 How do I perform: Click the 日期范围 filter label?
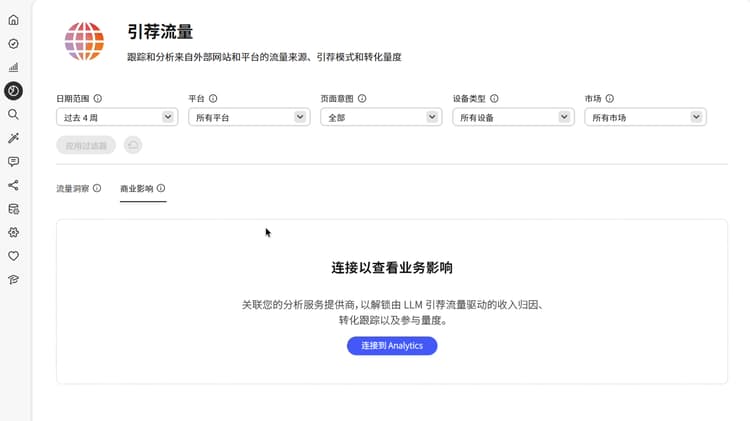point(73,99)
